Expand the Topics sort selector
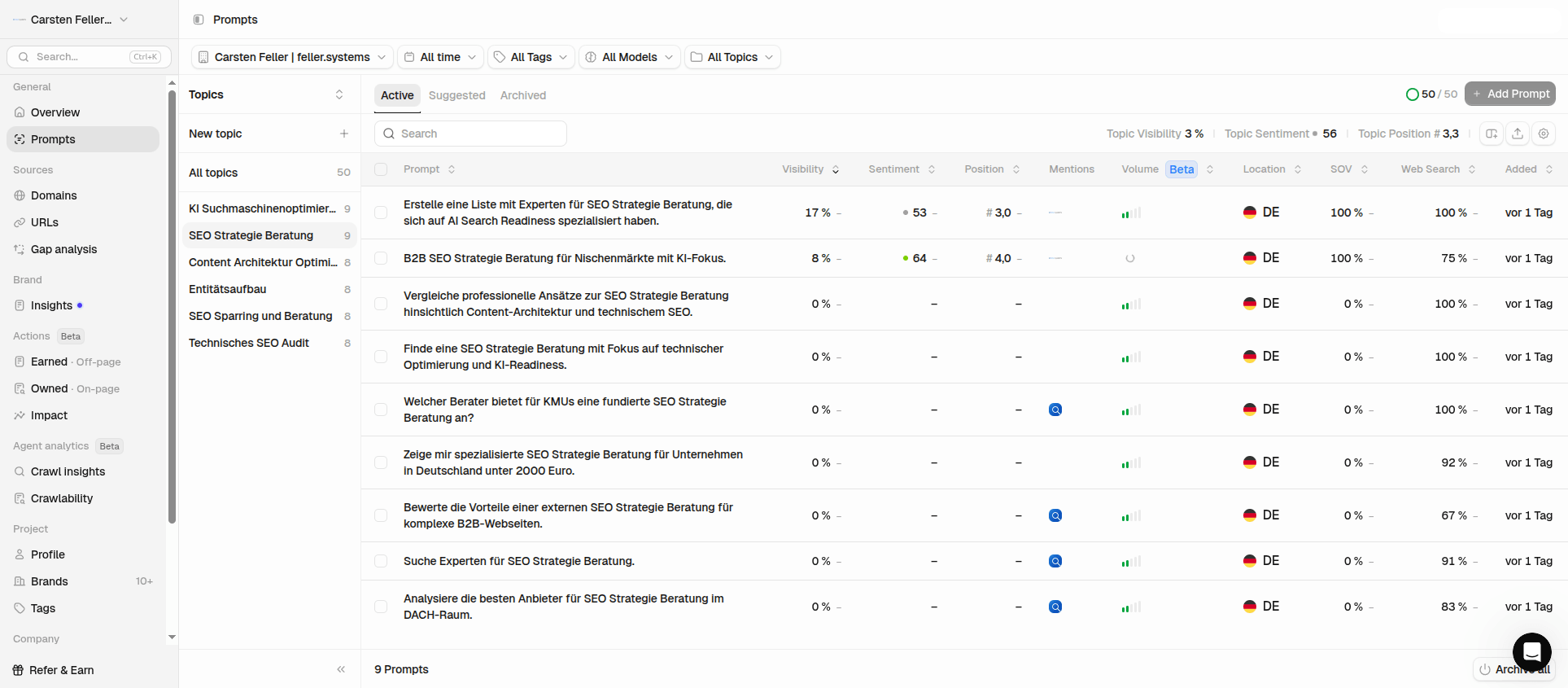The image size is (1568, 688). [x=339, y=94]
